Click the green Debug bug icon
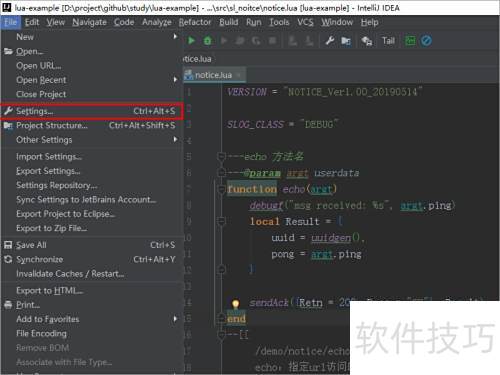 click(207, 41)
